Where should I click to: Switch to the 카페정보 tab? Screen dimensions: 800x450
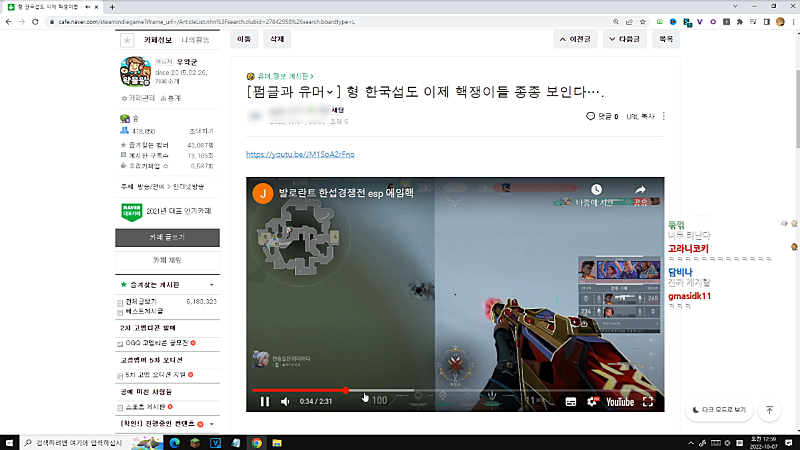(158, 40)
